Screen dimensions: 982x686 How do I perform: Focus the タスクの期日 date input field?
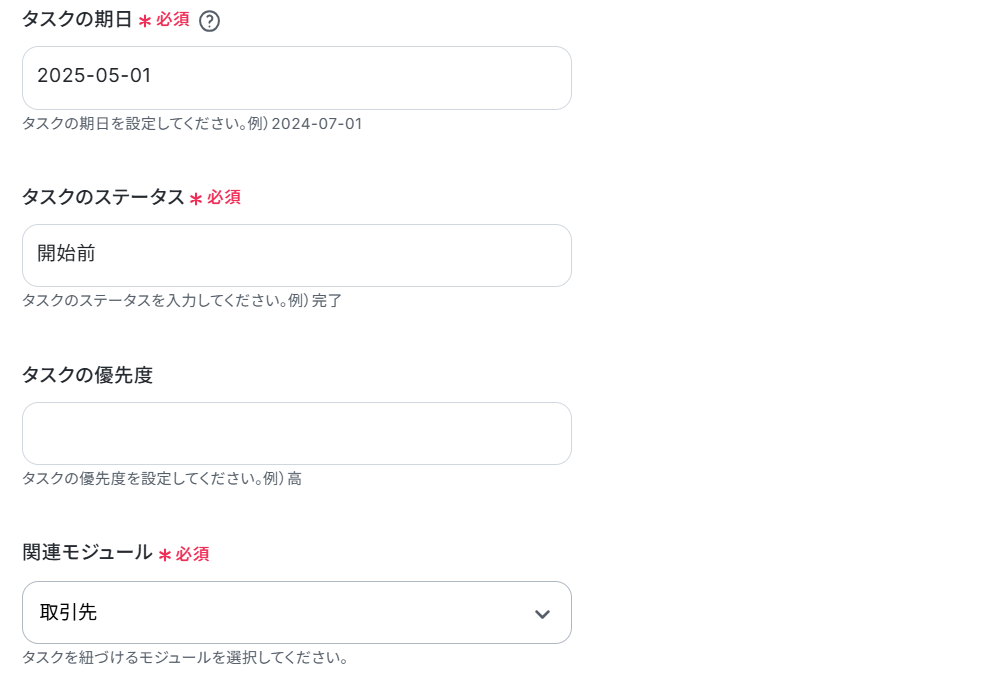click(297, 78)
